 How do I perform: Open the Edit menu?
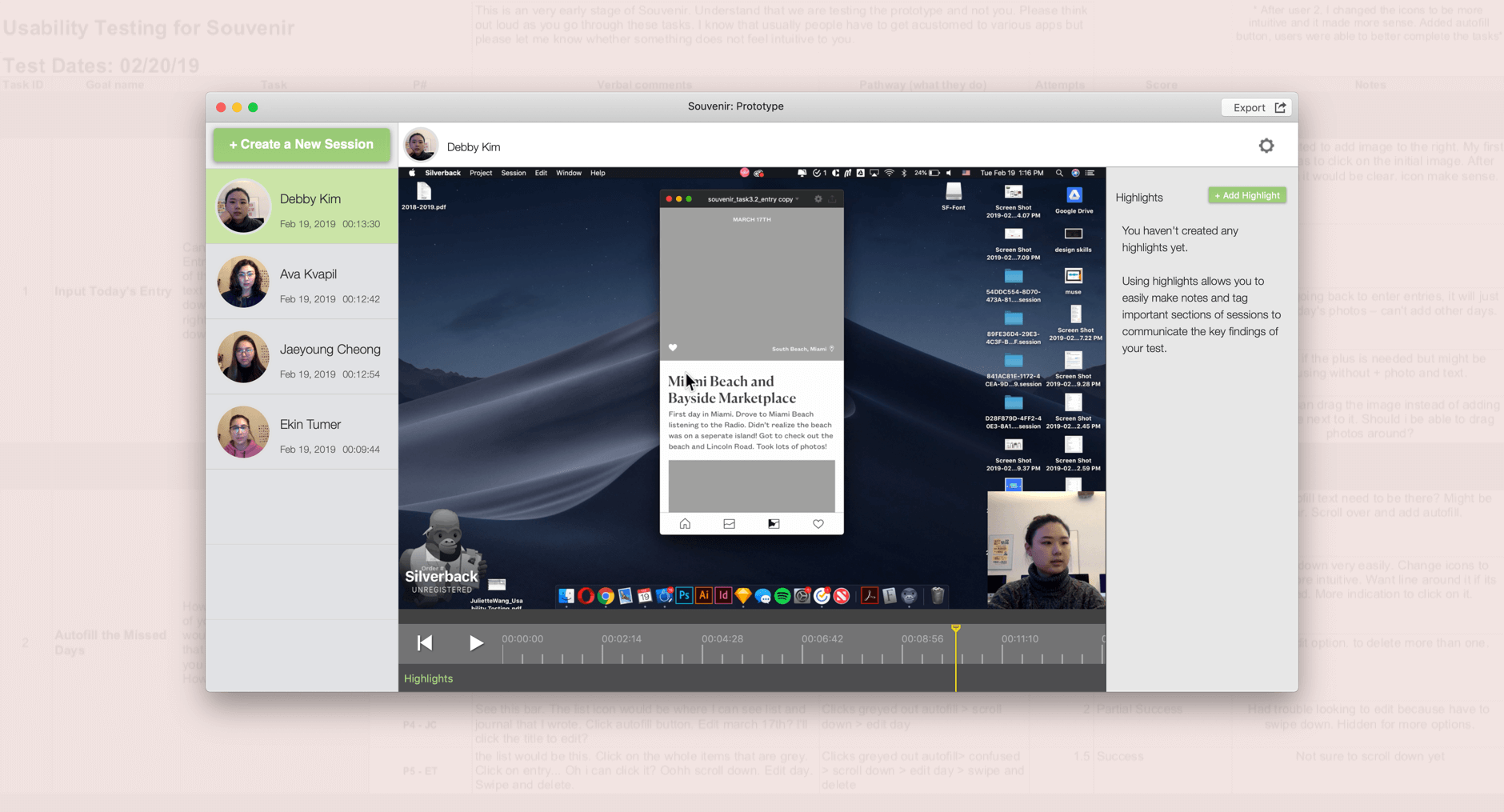coord(541,173)
